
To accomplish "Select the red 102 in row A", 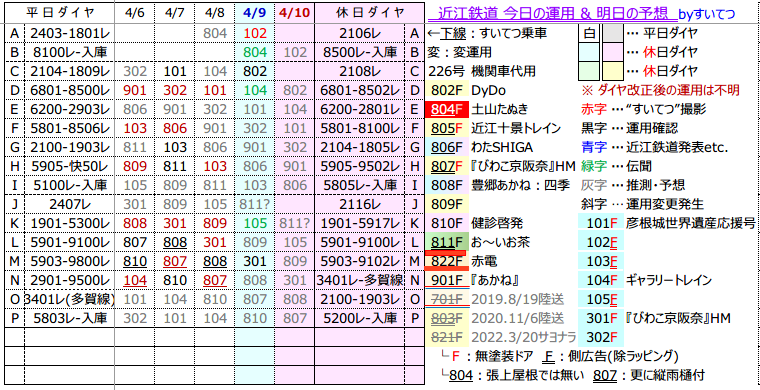I will pyautogui.click(x=254, y=33).
